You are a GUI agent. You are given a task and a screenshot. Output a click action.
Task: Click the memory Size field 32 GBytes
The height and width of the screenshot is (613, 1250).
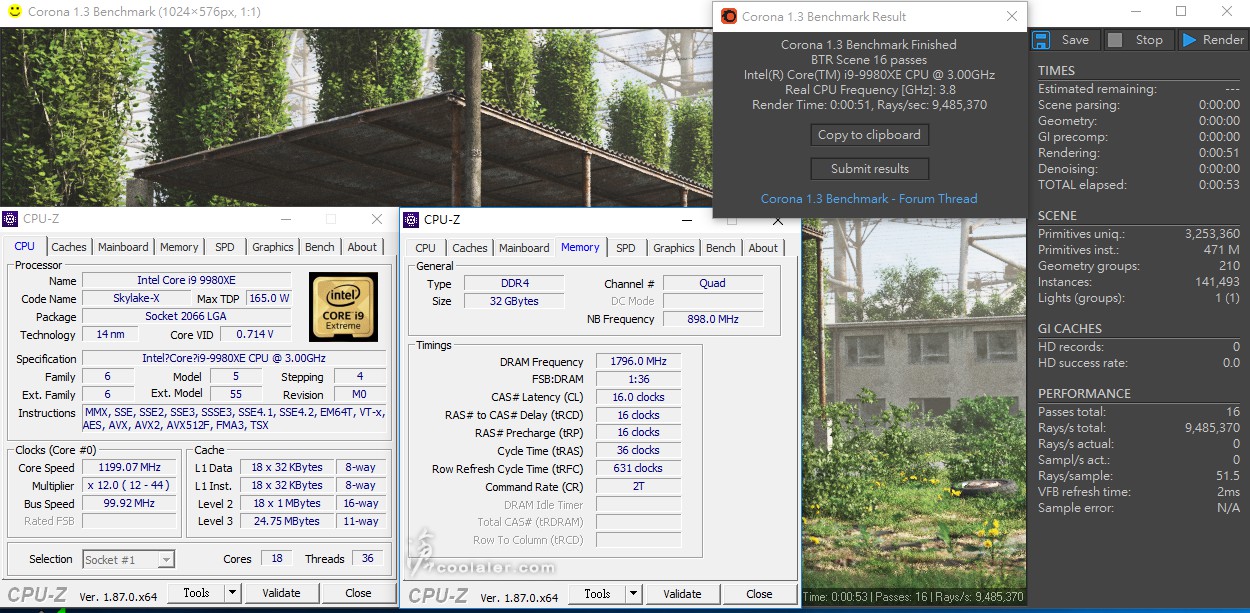coord(514,301)
